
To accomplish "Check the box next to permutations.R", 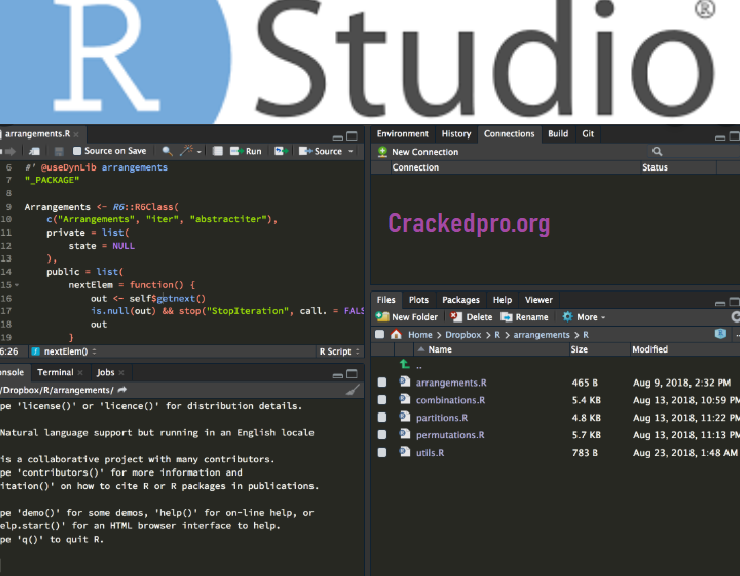I will [382, 434].
